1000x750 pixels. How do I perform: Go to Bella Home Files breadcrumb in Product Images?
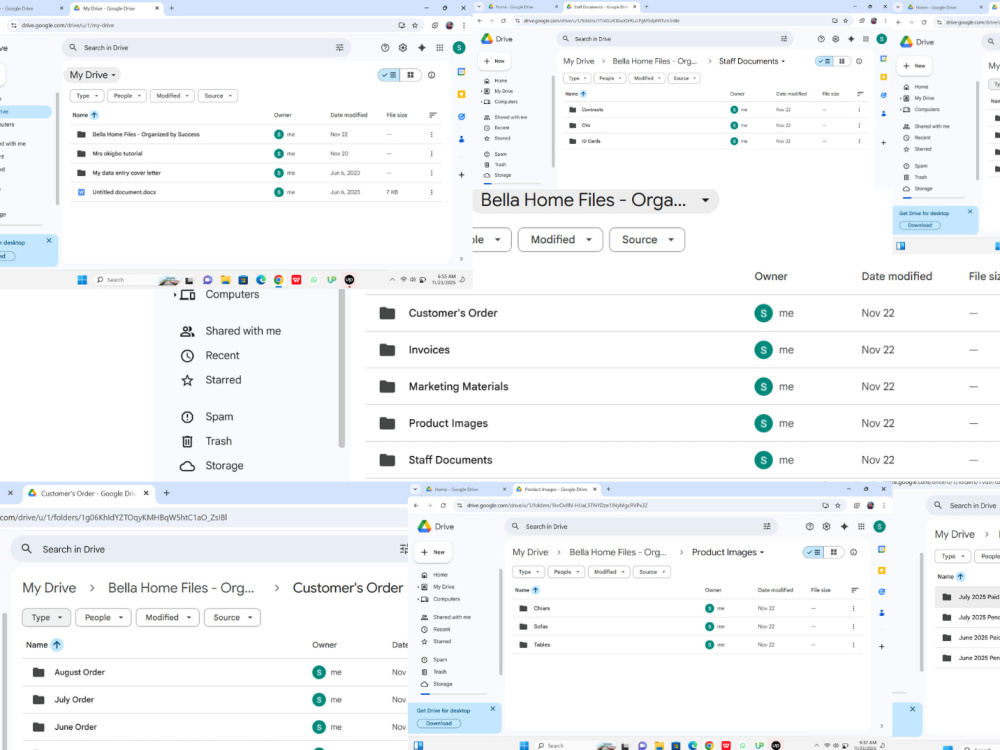coord(618,552)
